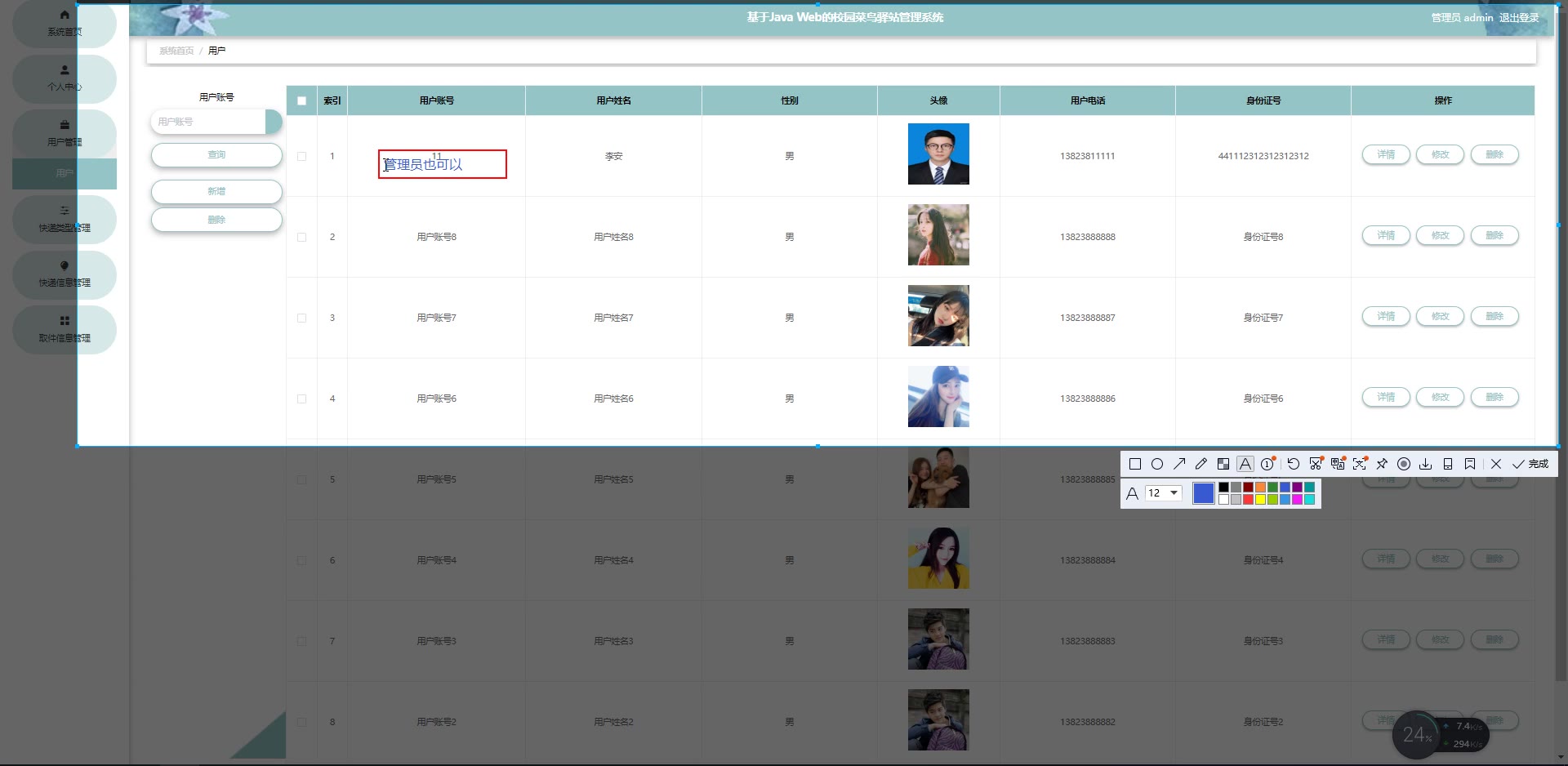1568x766 pixels.
Task: Check the 用户账号5 row checkbox
Action: pyautogui.click(x=301, y=479)
